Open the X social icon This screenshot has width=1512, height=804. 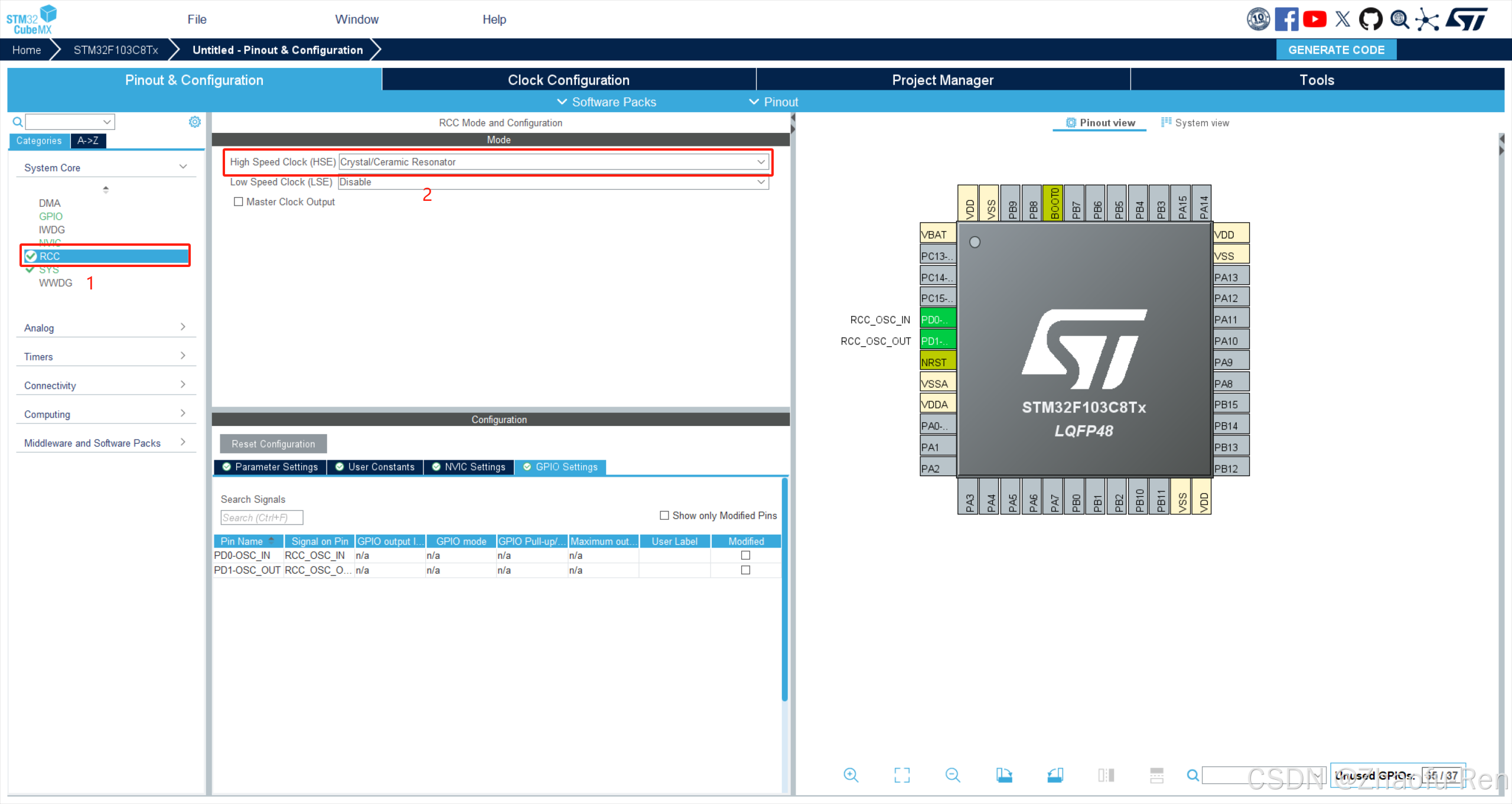[x=1342, y=19]
